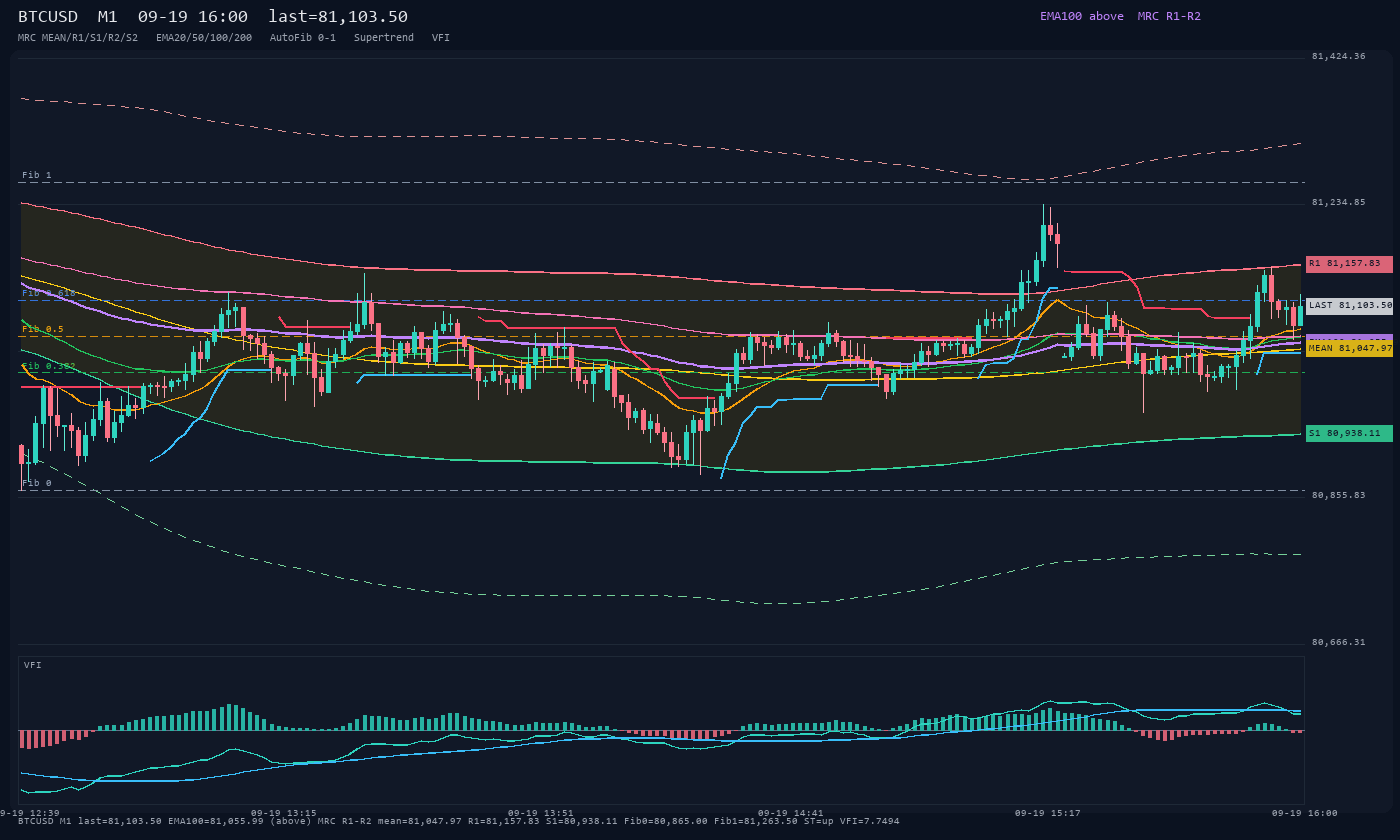
Task: Click the 09-19 13:15 time axis label
Action: [284, 813]
